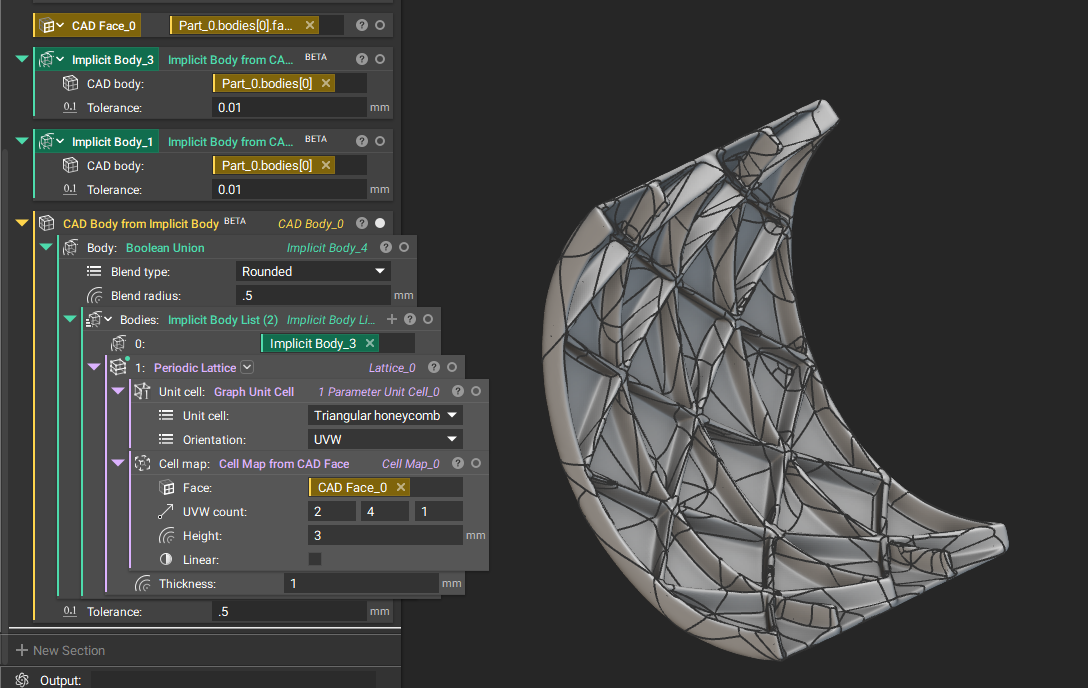Toggle visibility circle of Lattice_0
Viewport: 1088px width, 688px height.
coord(452,367)
